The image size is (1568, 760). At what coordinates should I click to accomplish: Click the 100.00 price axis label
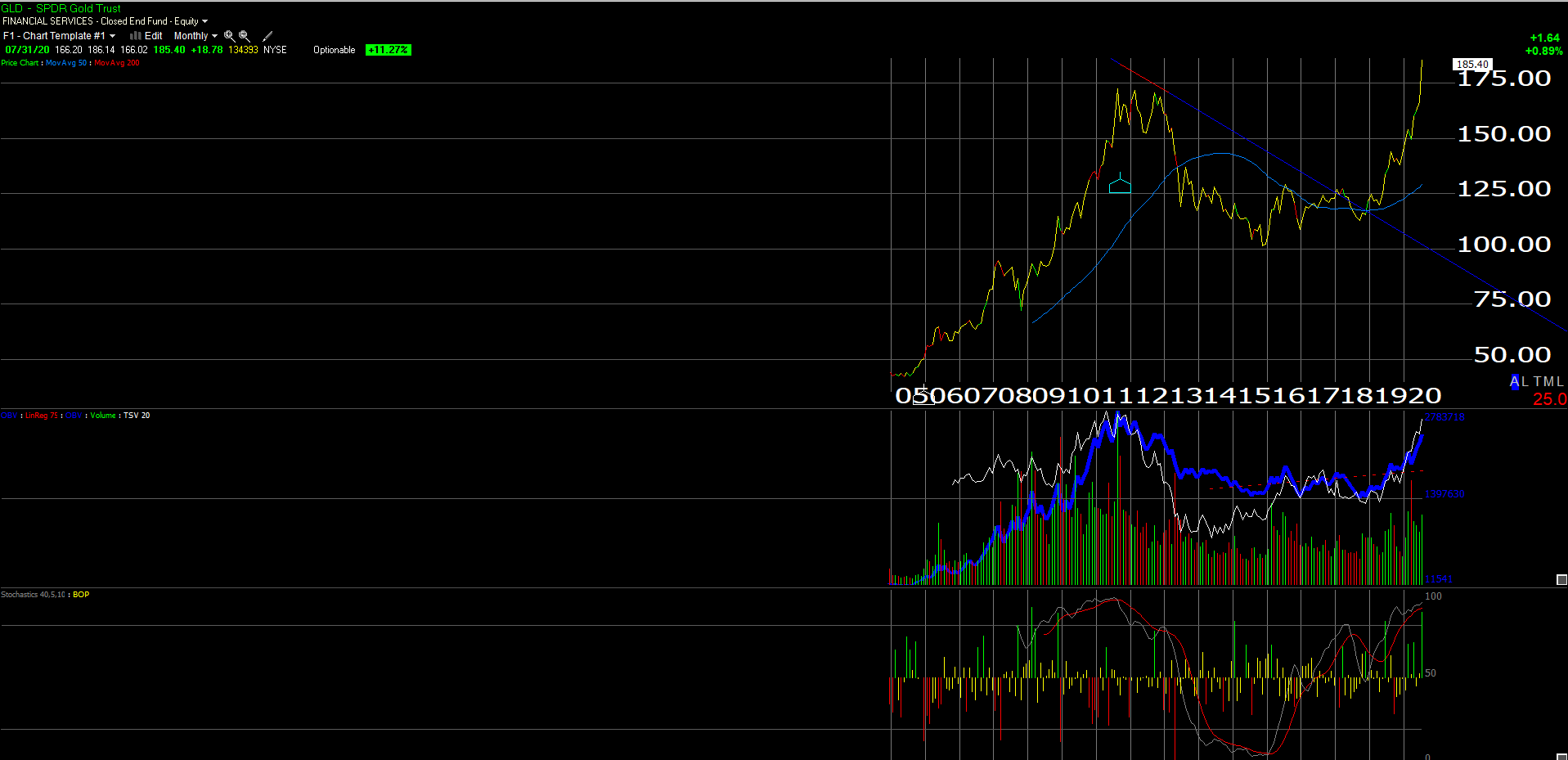(1504, 244)
